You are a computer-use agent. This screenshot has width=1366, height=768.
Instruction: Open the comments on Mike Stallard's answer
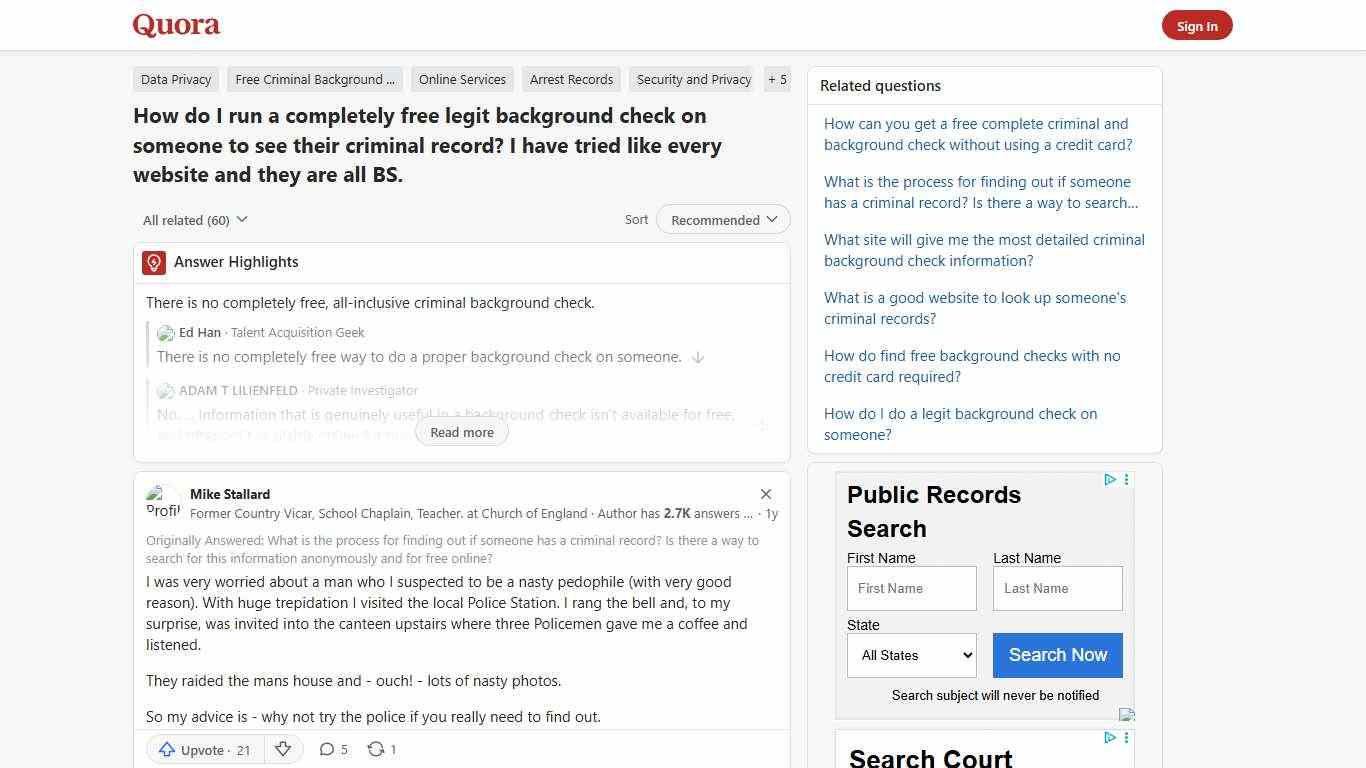(333, 749)
